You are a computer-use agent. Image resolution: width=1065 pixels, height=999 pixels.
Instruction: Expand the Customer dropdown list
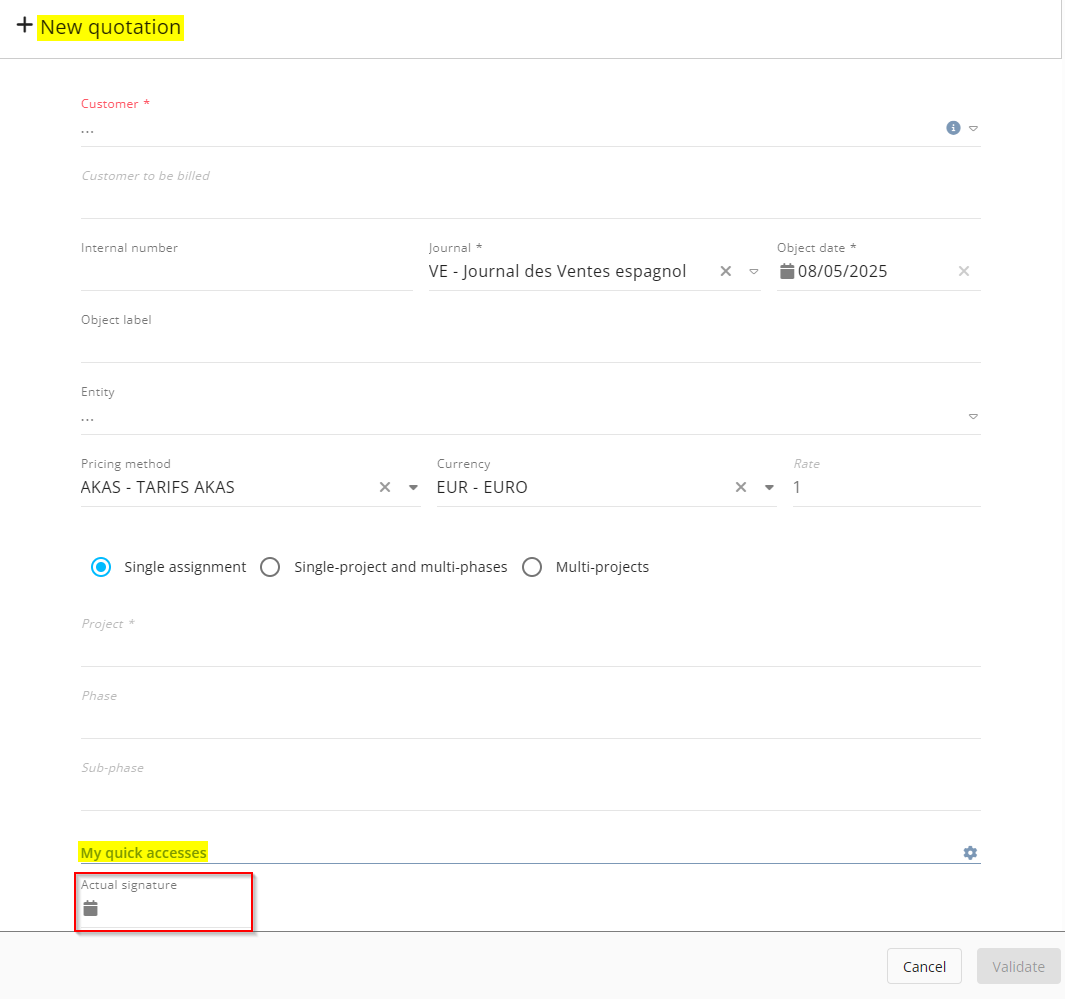(x=973, y=128)
